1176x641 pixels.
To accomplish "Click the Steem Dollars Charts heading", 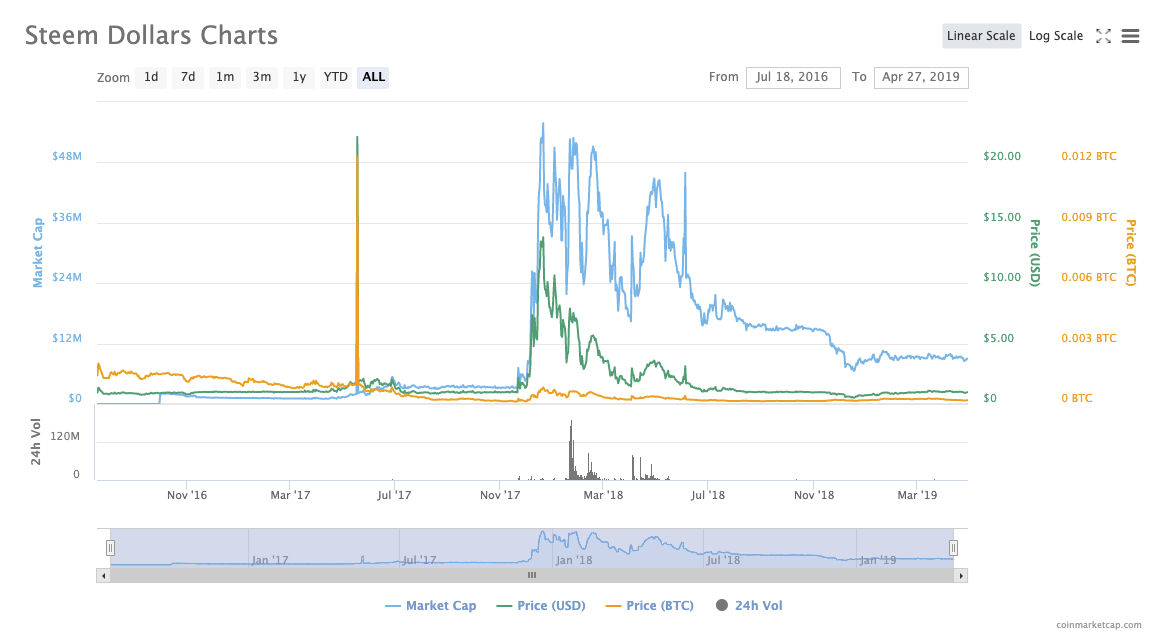I will click(x=152, y=35).
